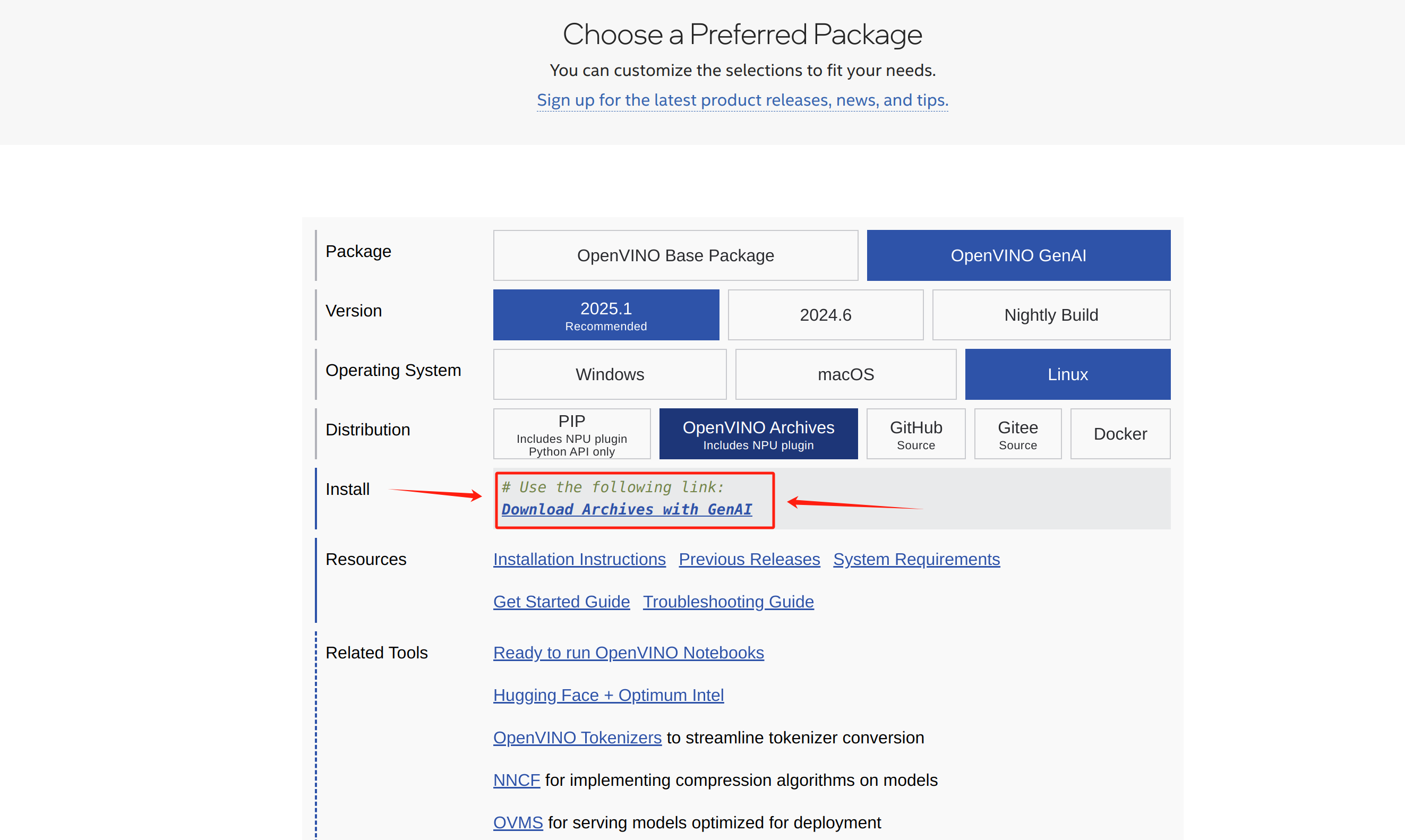Select Linux operating system
1405x840 pixels.
tap(1067, 374)
